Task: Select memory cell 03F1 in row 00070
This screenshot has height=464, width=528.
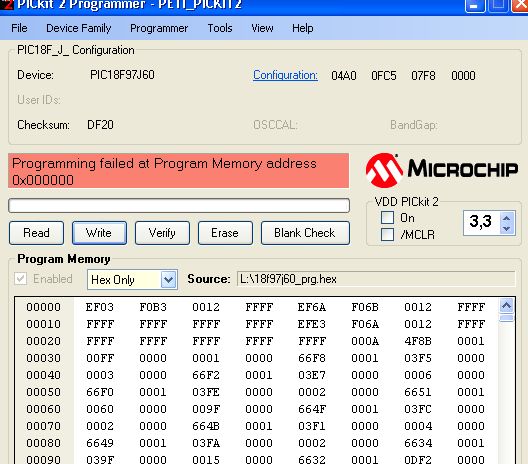Action: pyautogui.click(x=312, y=426)
